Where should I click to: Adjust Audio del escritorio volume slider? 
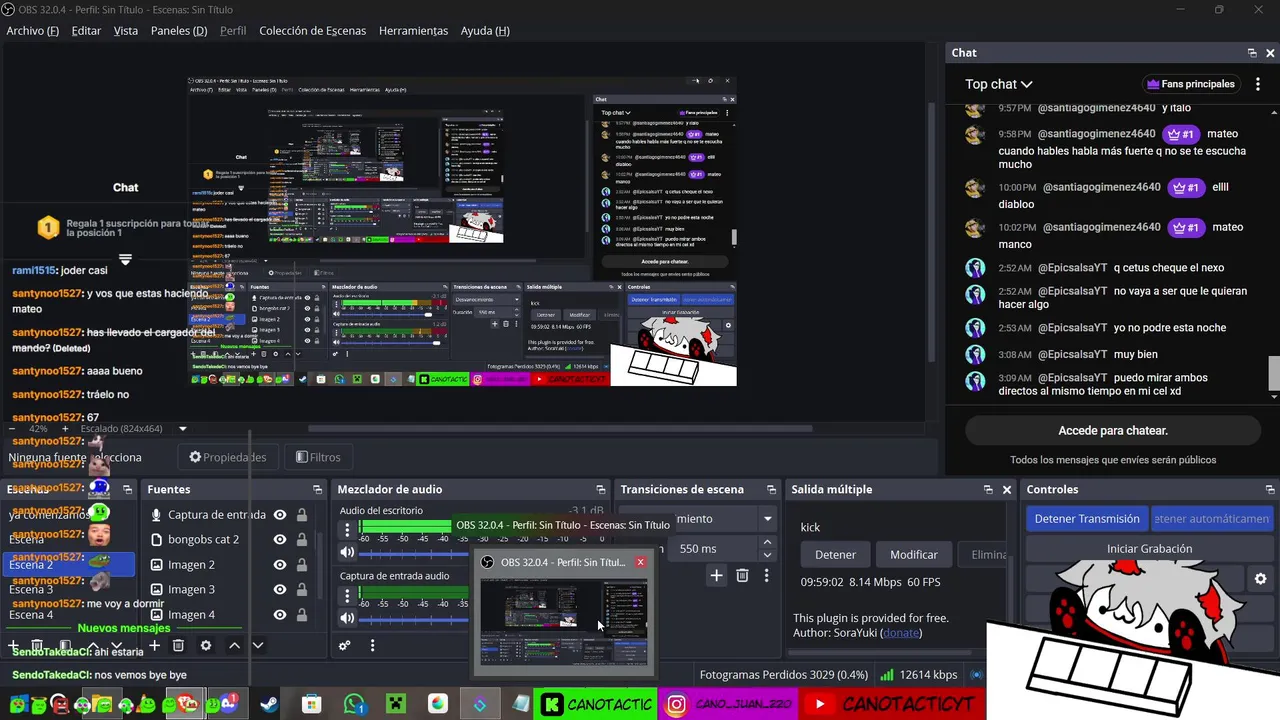click(x=415, y=553)
